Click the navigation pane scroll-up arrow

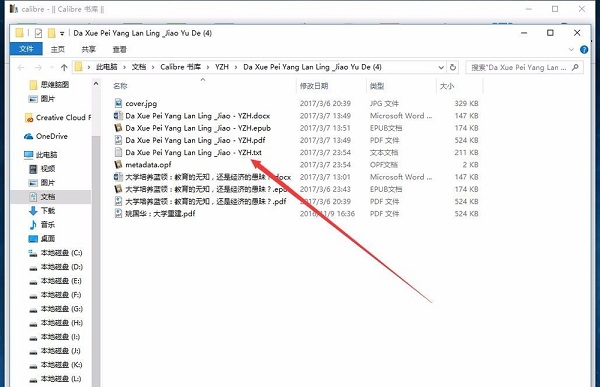(x=96, y=83)
